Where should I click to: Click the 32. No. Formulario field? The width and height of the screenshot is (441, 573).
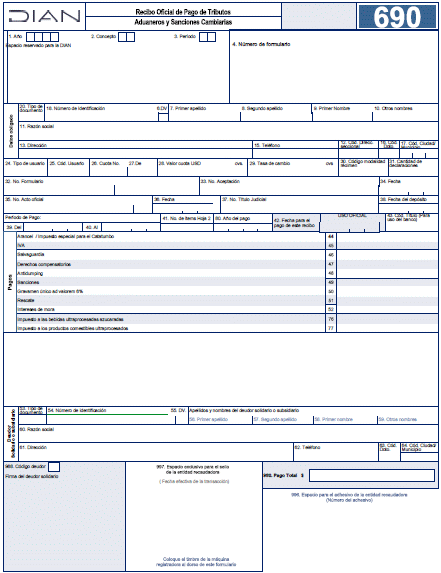point(102,186)
